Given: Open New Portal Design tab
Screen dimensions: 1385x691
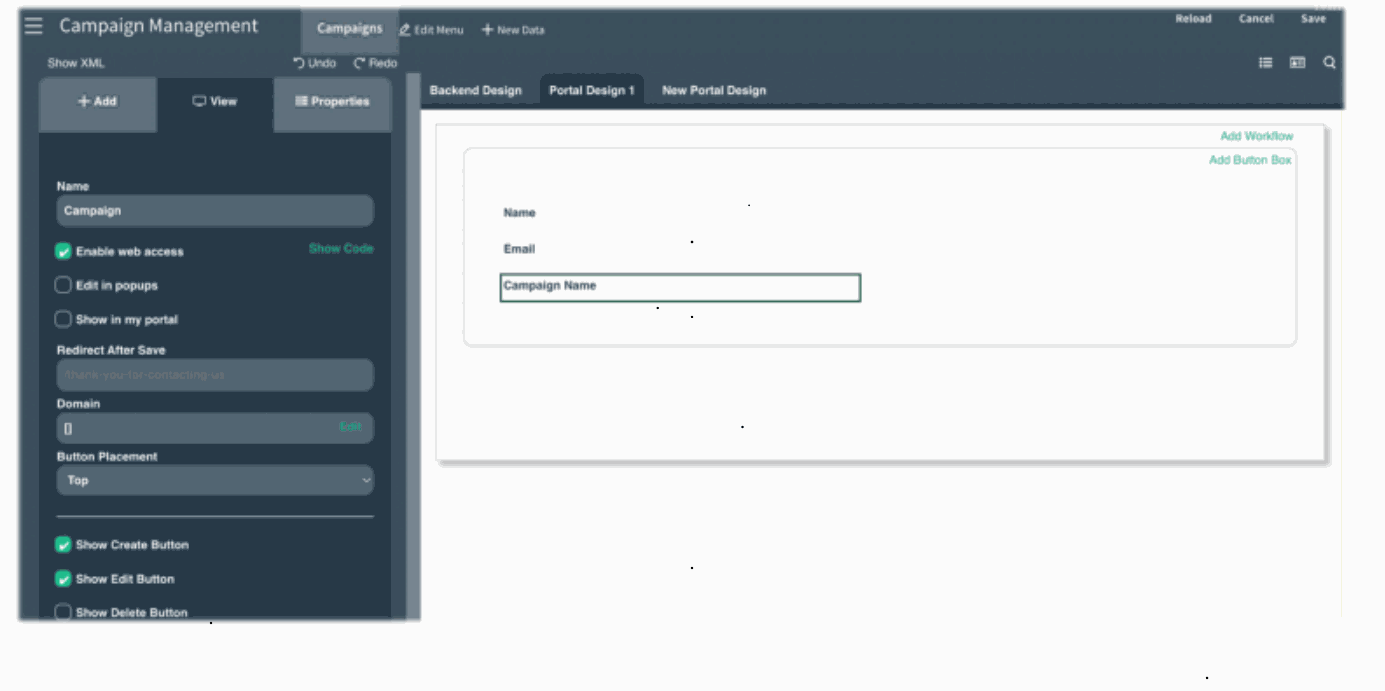Looking at the screenshot, I should point(713,91).
